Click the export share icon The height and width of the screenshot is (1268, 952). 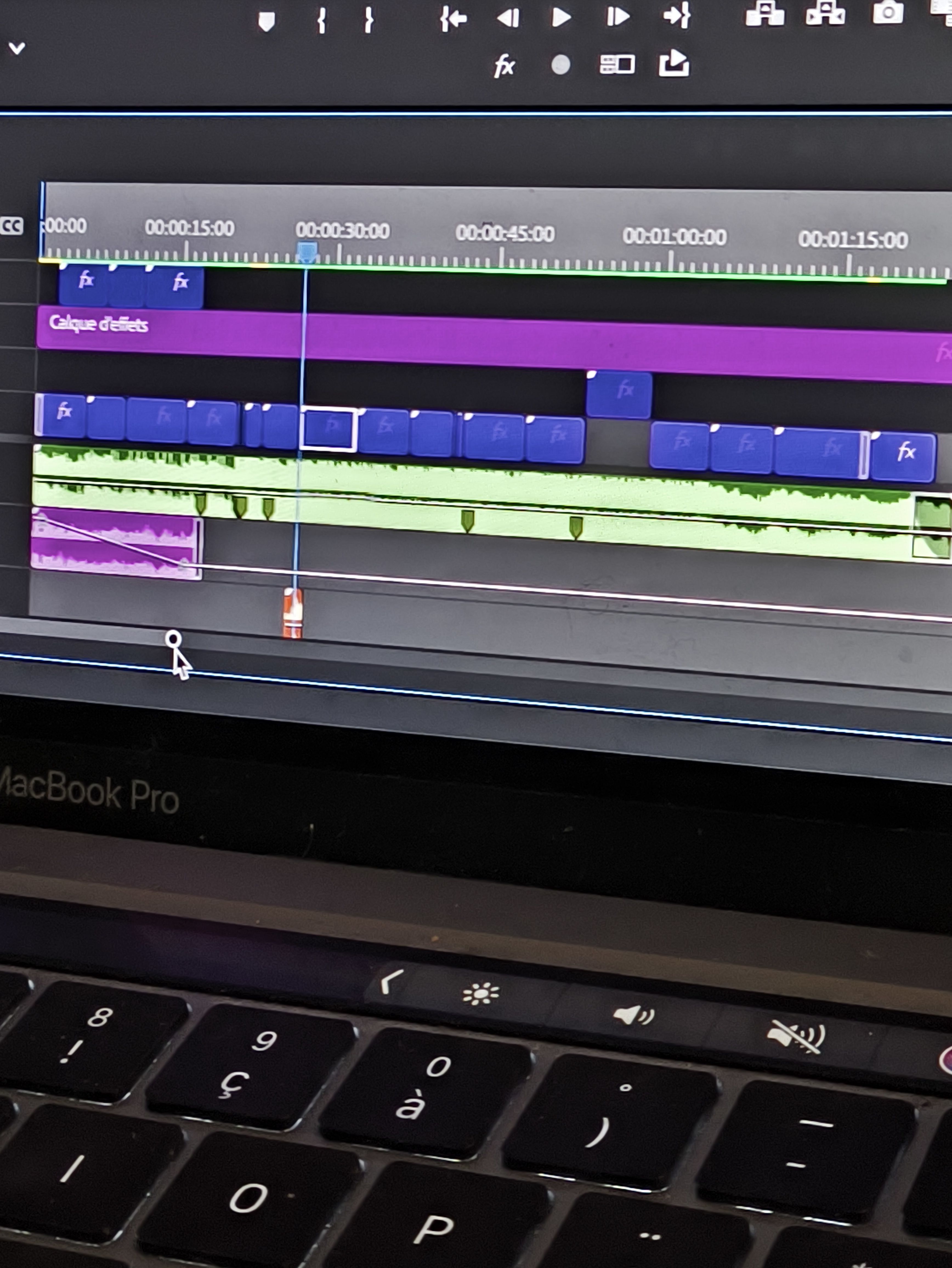tap(673, 64)
